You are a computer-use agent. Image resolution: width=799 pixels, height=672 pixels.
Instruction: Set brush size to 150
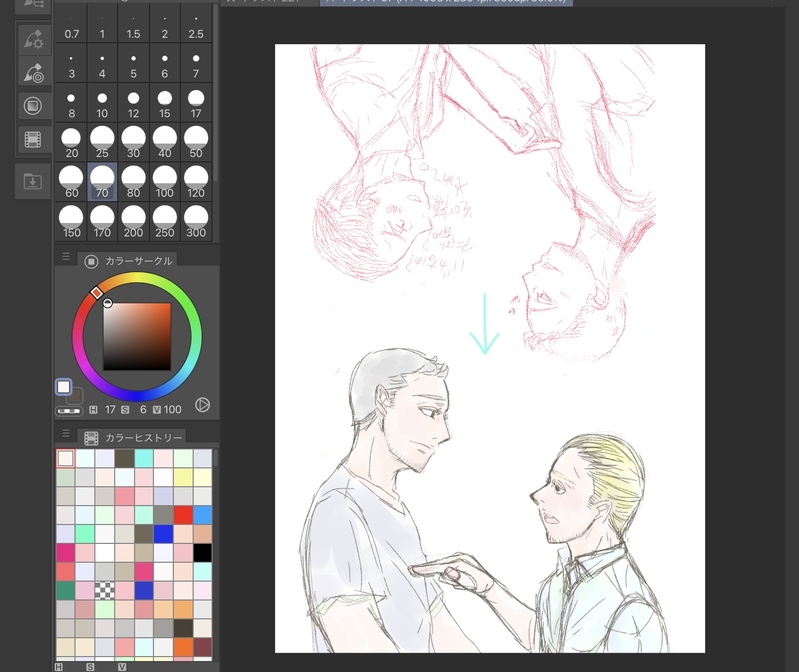[71, 222]
